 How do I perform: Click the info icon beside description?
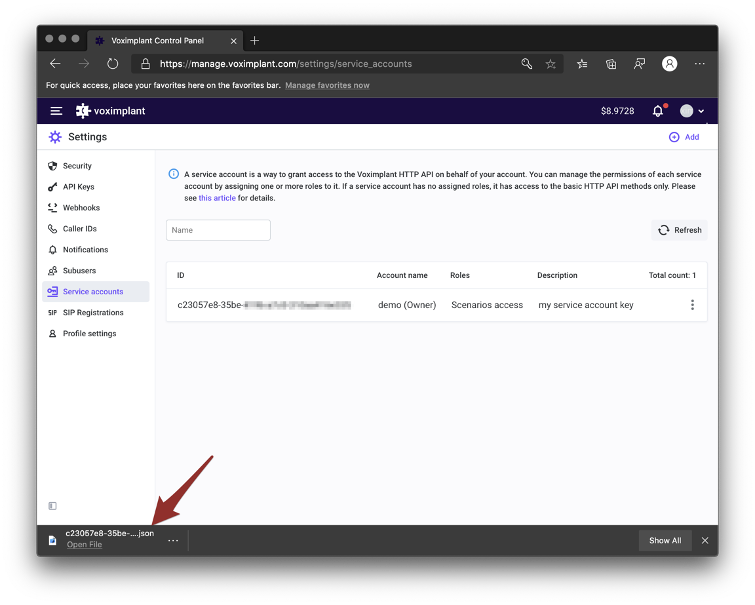[x=174, y=174]
